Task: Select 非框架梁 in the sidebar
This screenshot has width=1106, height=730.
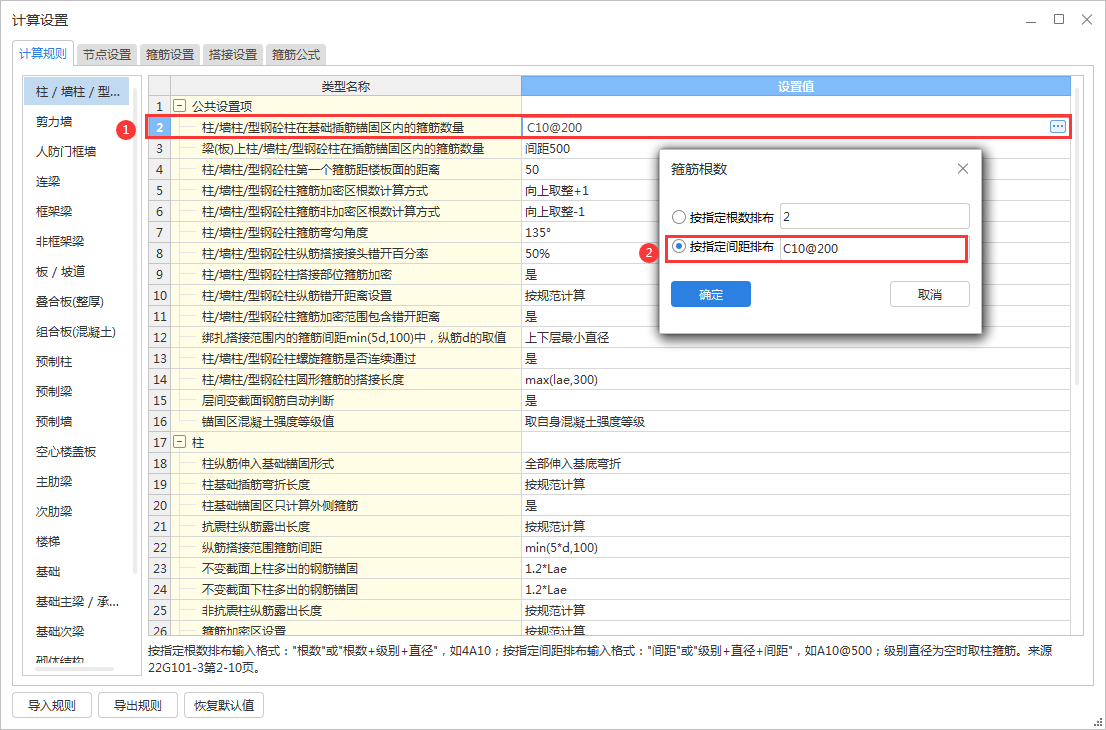Action: click(x=60, y=241)
